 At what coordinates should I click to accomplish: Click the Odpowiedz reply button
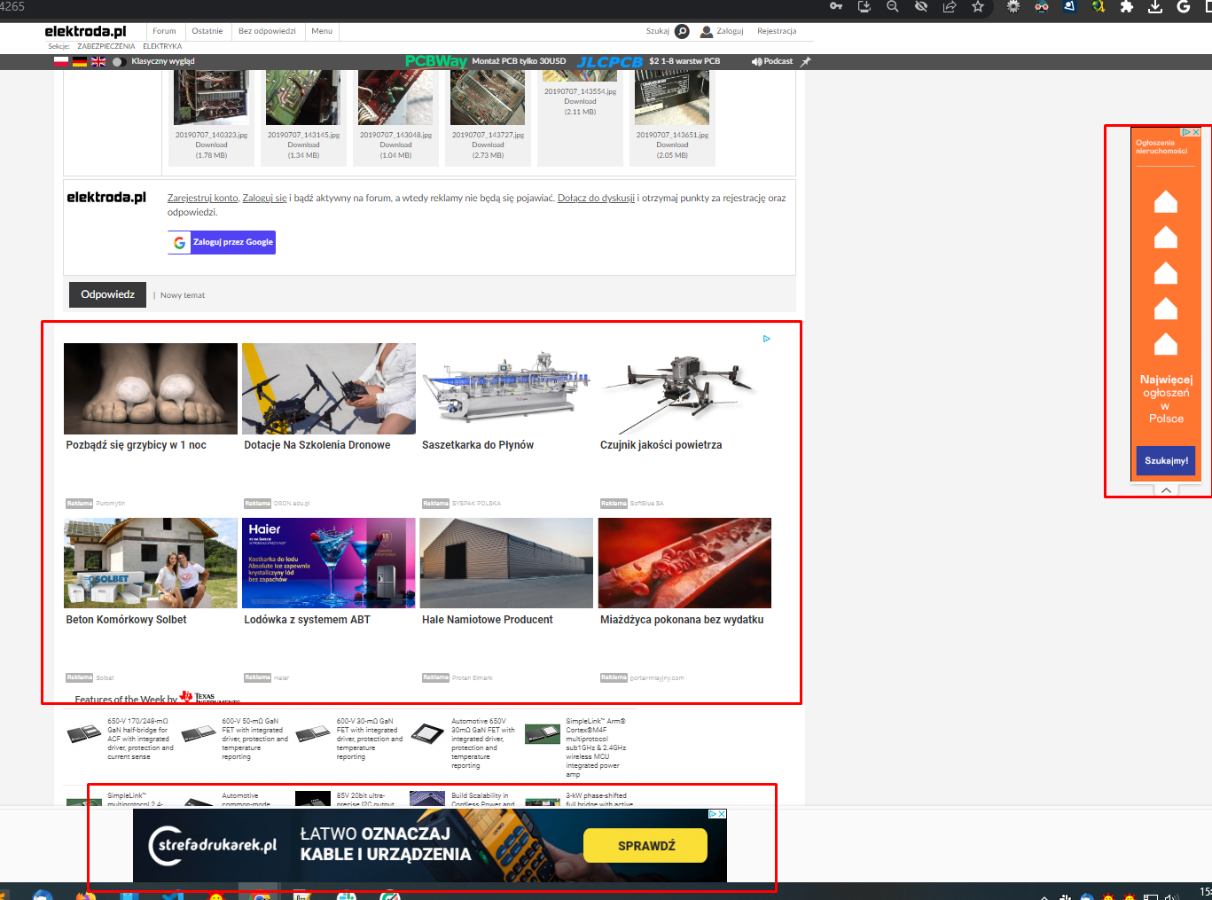click(x=107, y=295)
